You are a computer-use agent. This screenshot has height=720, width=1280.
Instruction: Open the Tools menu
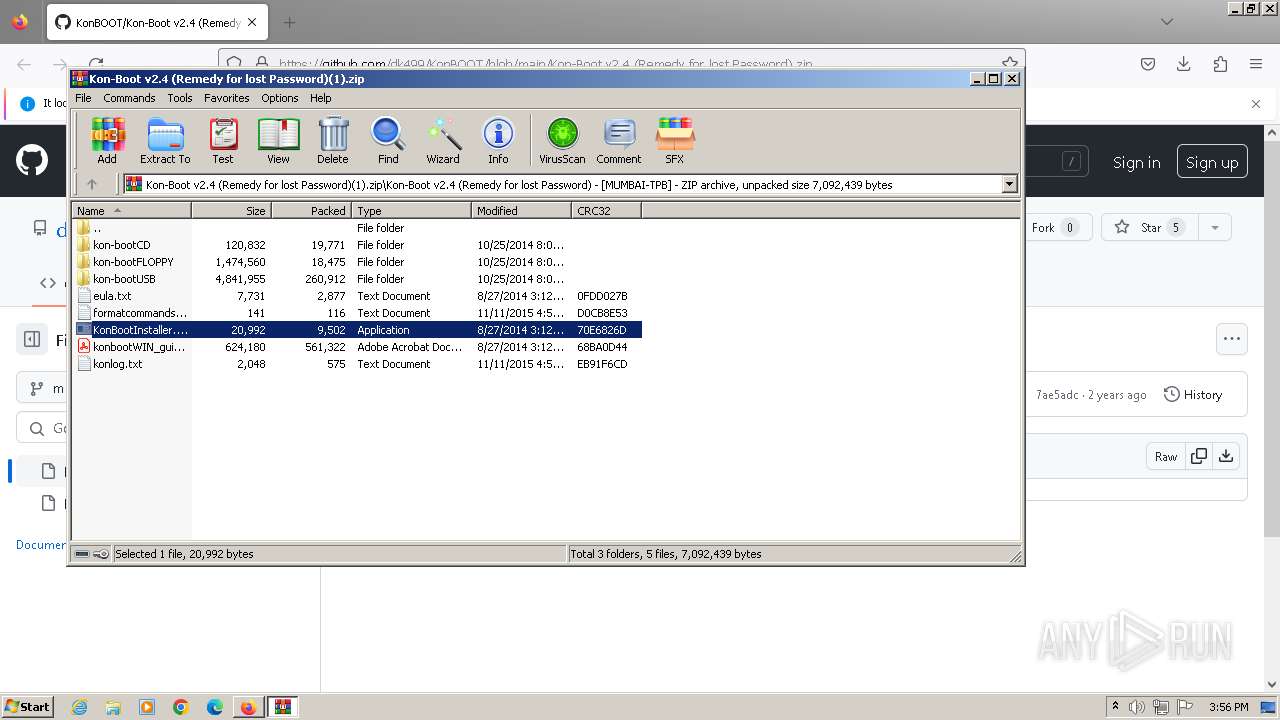click(x=180, y=98)
